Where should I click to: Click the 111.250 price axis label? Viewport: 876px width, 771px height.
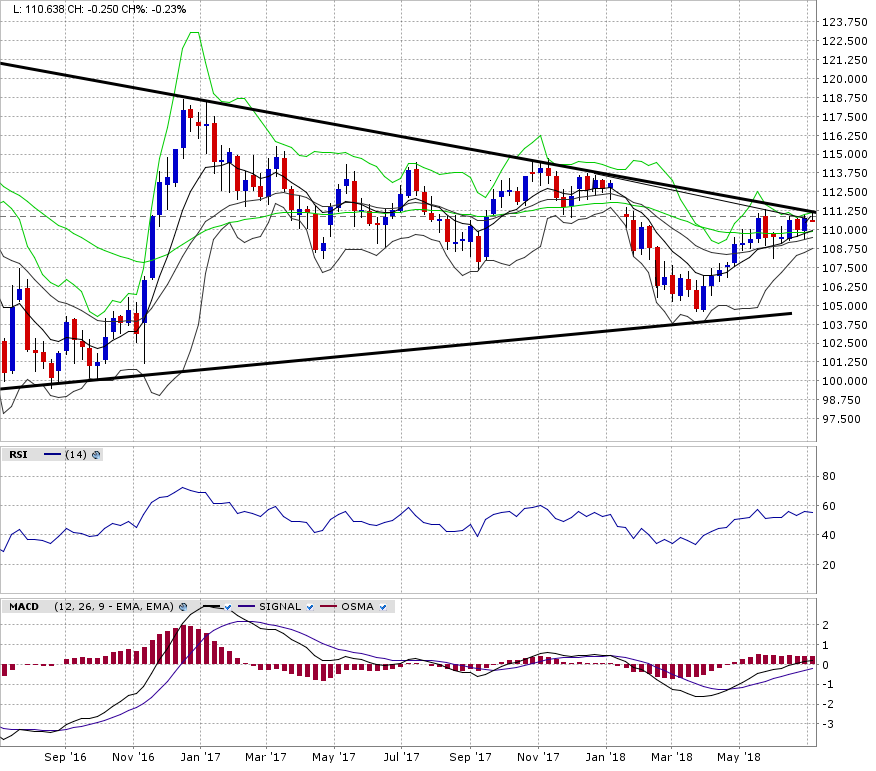(x=845, y=211)
